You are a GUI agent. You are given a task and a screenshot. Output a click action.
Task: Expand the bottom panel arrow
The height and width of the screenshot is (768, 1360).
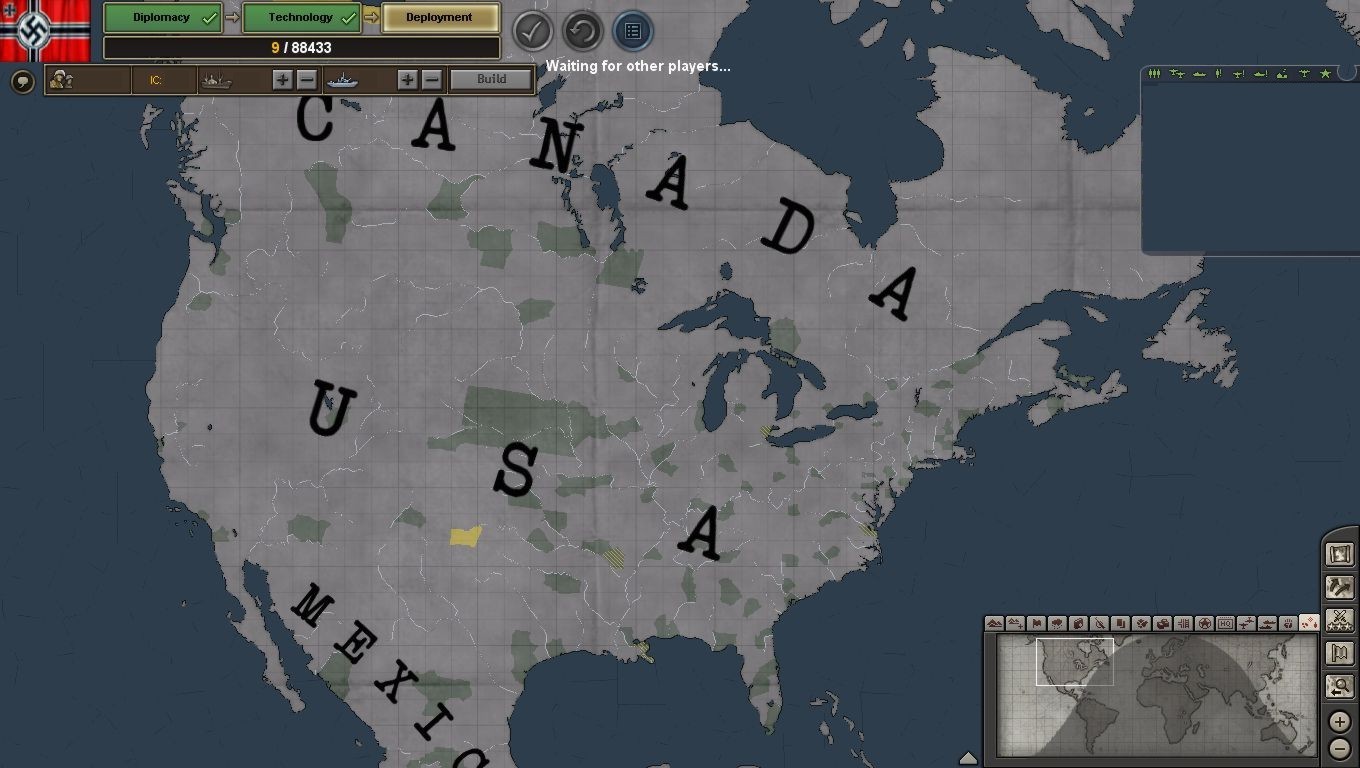(967, 758)
